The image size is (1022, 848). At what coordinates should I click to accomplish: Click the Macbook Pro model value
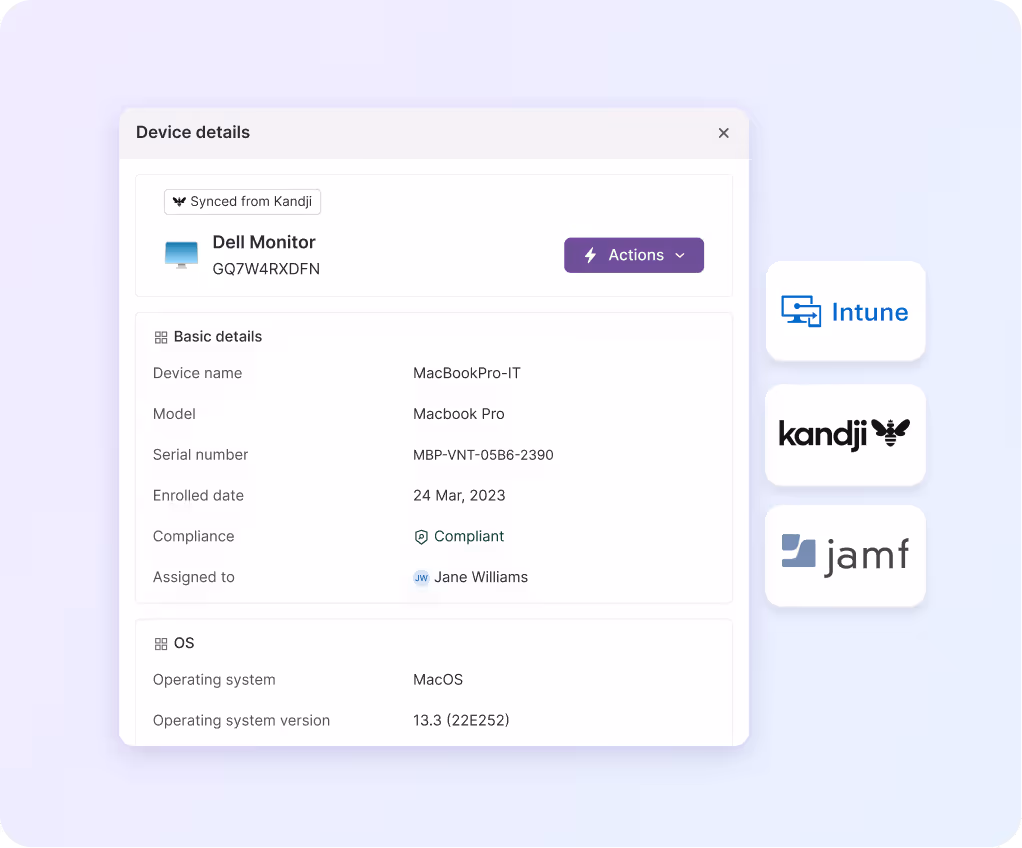click(459, 414)
